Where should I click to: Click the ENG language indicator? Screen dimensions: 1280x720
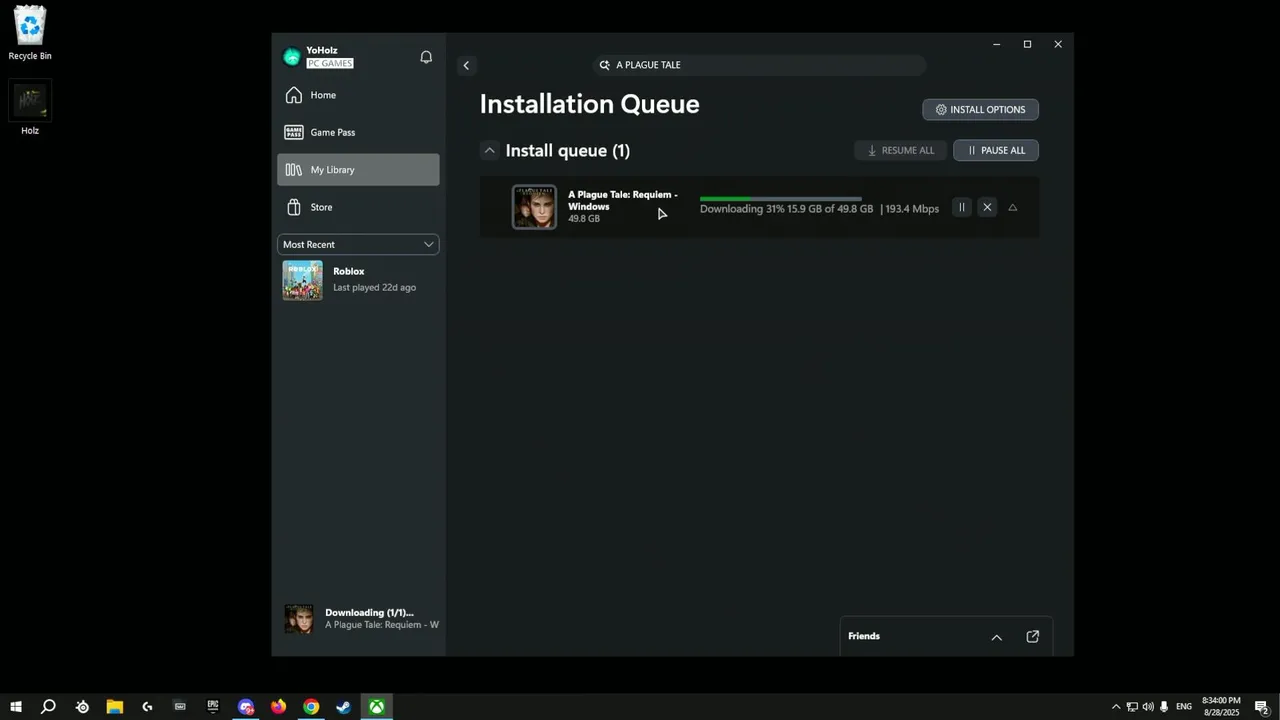[1184, 707]
